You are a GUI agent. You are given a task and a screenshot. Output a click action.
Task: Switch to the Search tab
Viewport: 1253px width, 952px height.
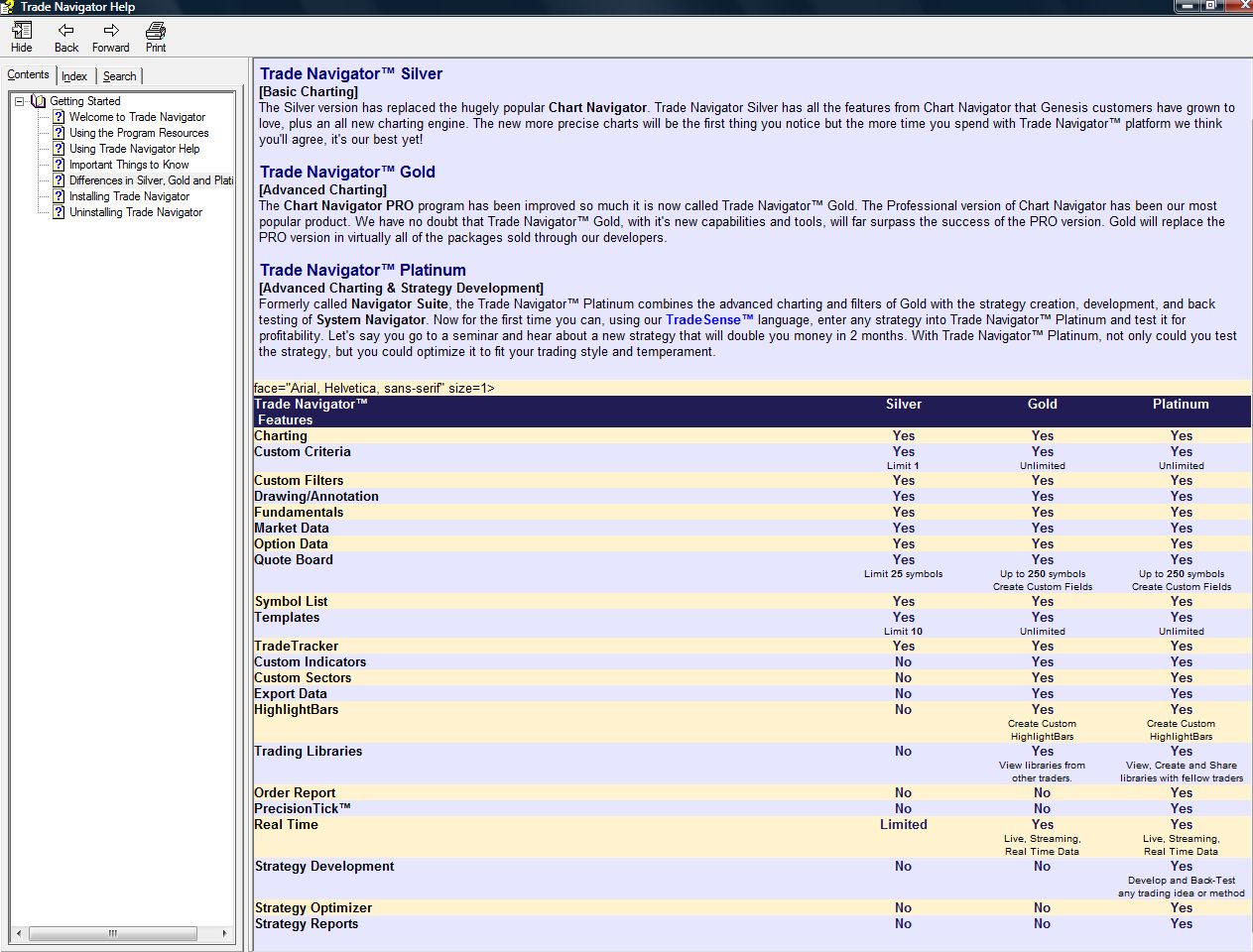pos(119,76)
